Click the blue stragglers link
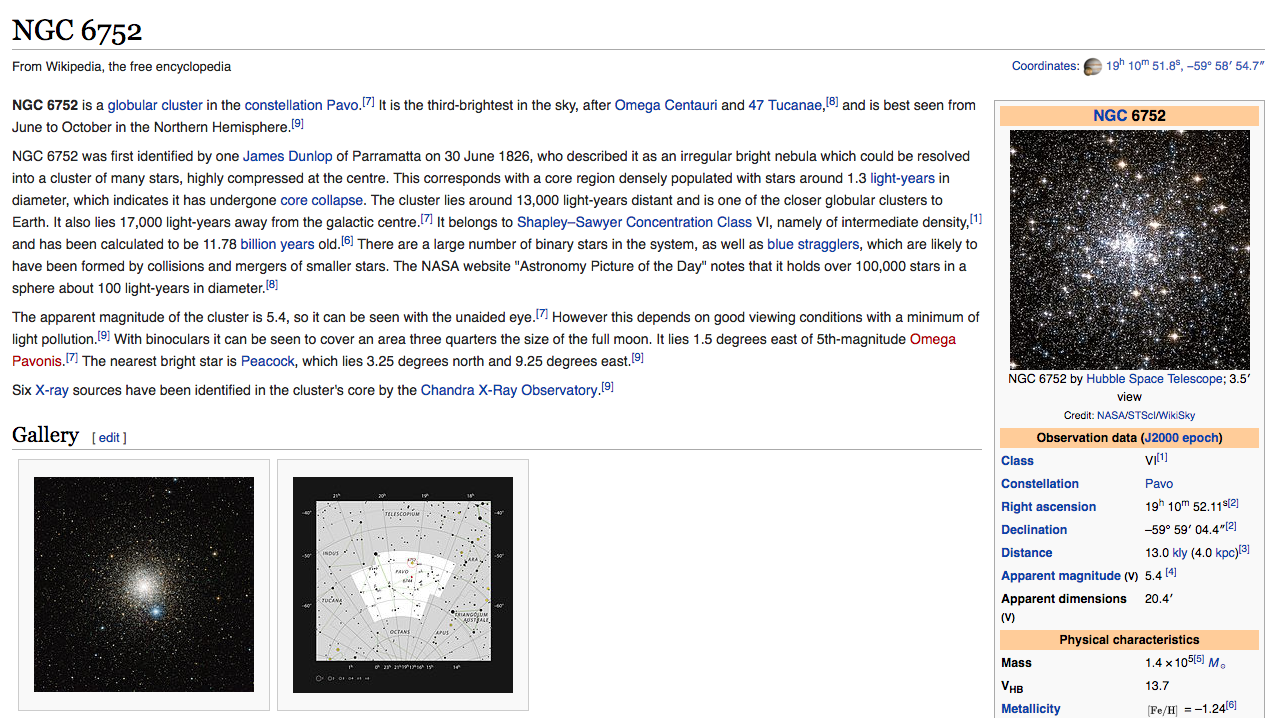 point(813,244)
